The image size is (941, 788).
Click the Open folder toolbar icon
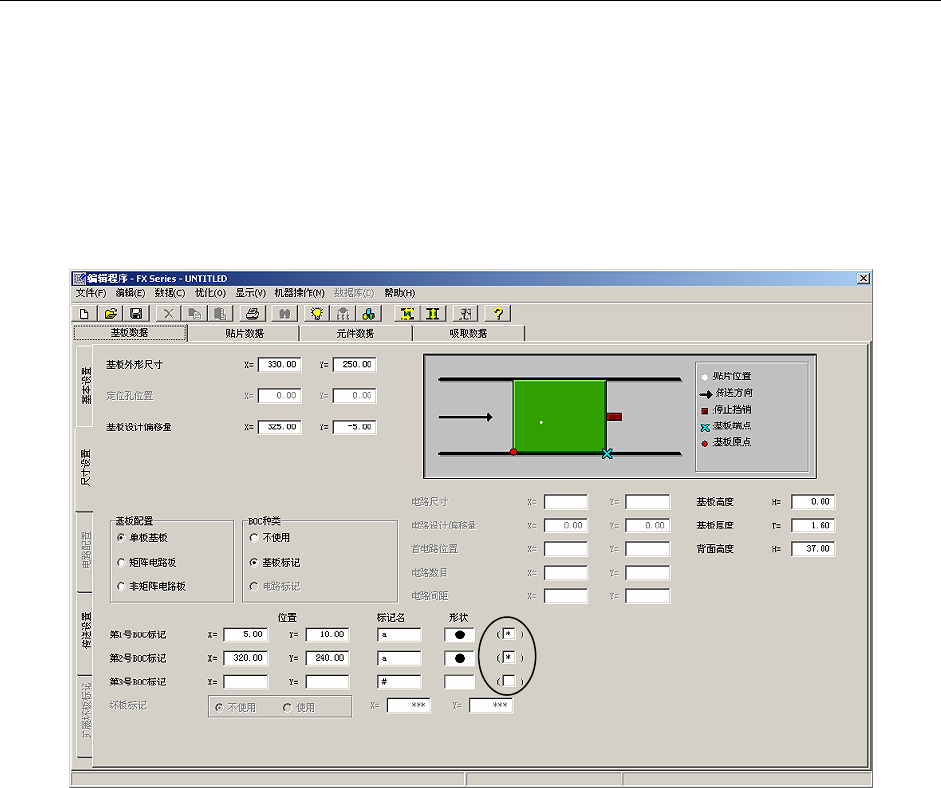[x=111, y=313]
